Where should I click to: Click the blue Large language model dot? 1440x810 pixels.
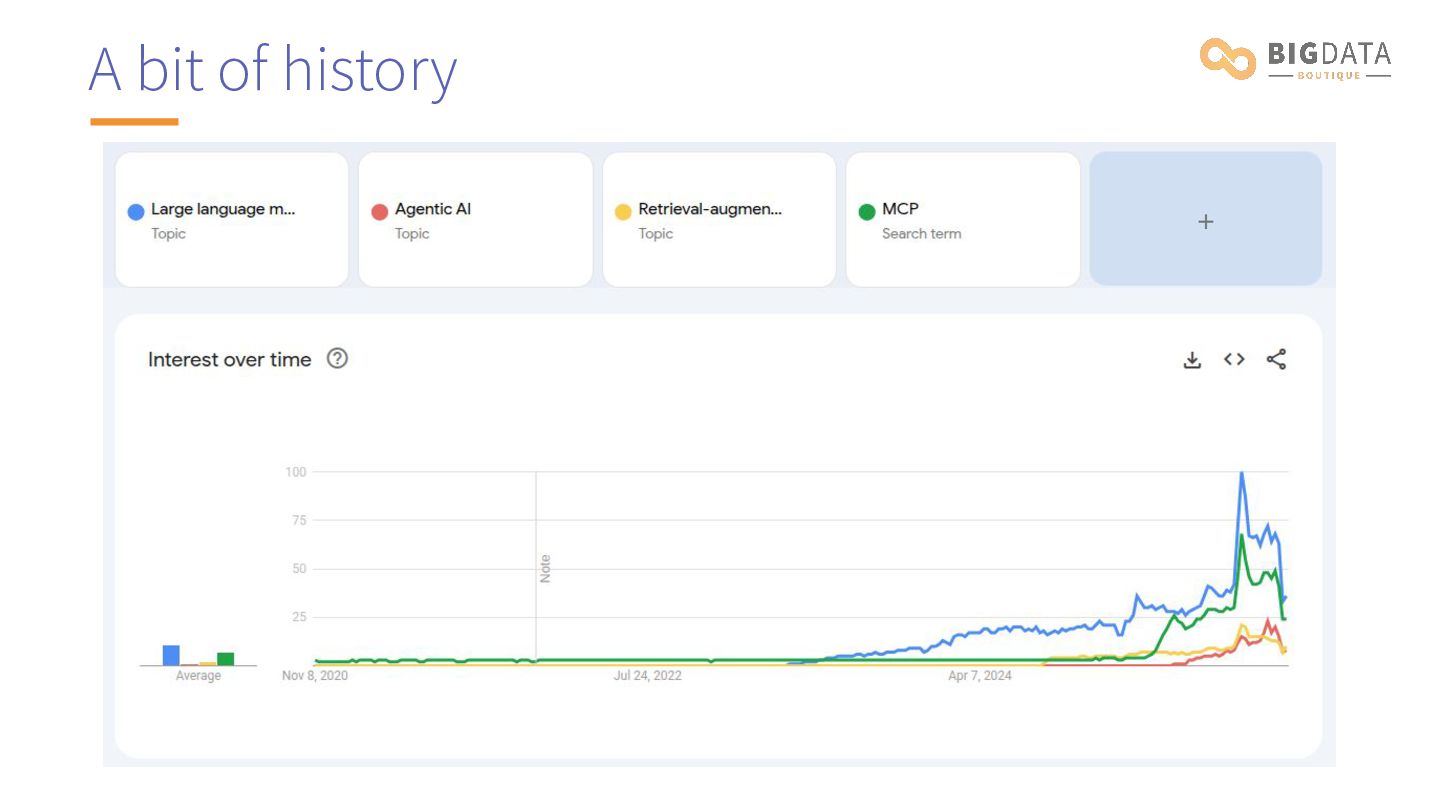pyautogui.click(x=136, y=212)
